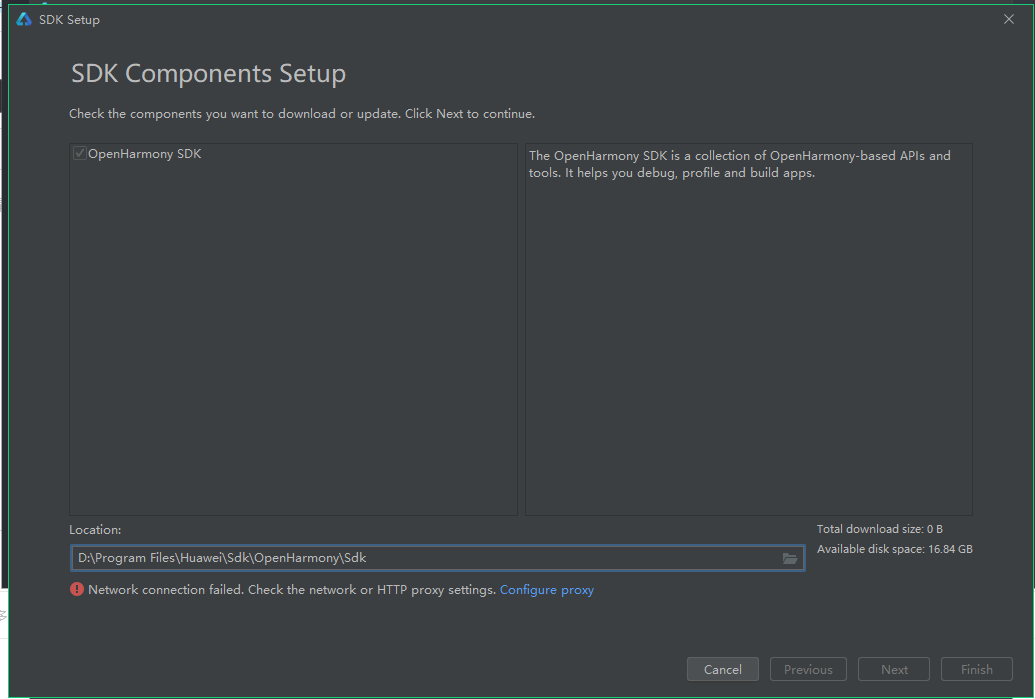The image size is (1035, 699).
Task: Open the Configure proxy link
Action: pyautogui.click(x=547, y=589)
